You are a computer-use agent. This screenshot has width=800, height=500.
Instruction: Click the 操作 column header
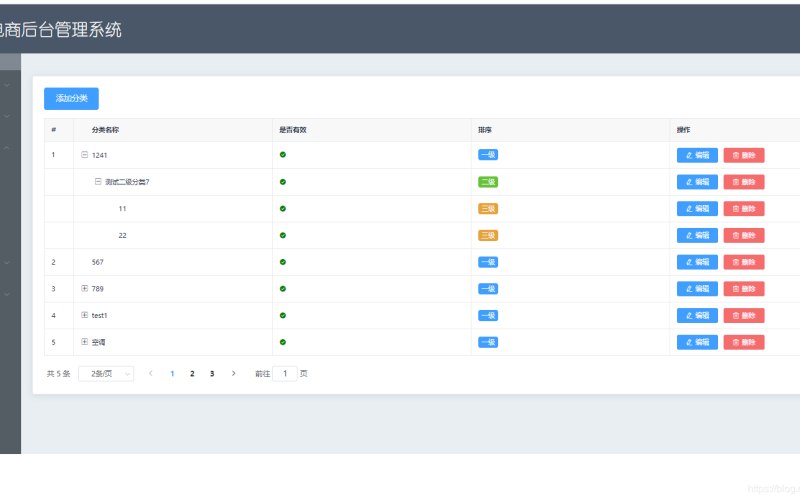pos(684,130)
